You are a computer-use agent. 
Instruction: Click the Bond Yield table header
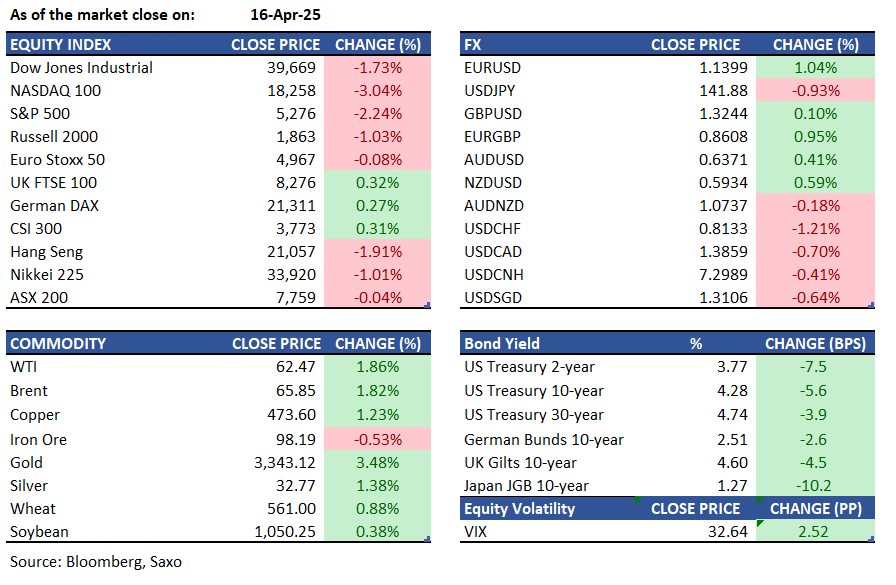click(x=502, y=344)
